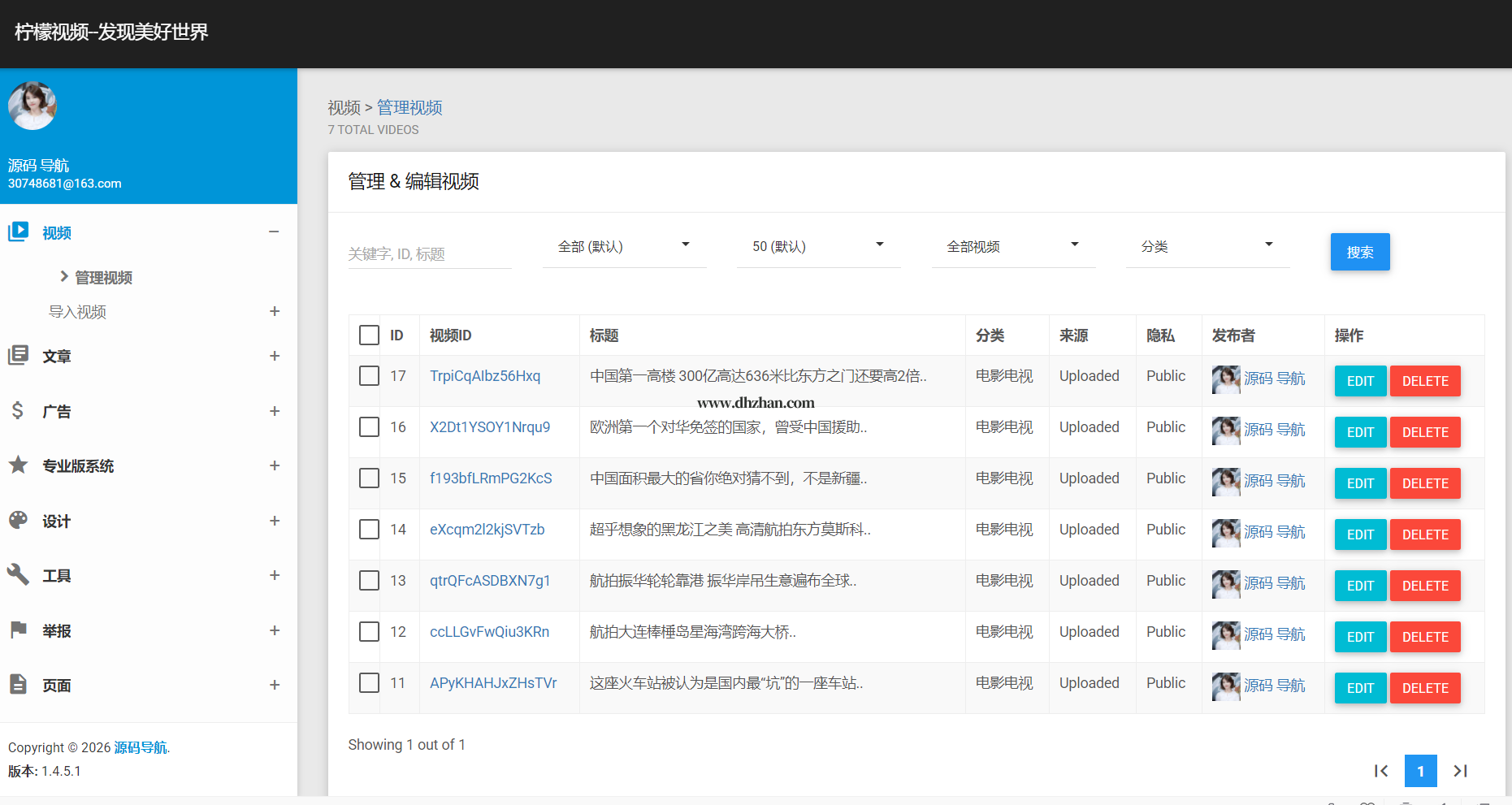The image size is (1512, 805).
Task: Select the checkbox for video row 14
Action: pyautogui.click(x=369, y=530)
